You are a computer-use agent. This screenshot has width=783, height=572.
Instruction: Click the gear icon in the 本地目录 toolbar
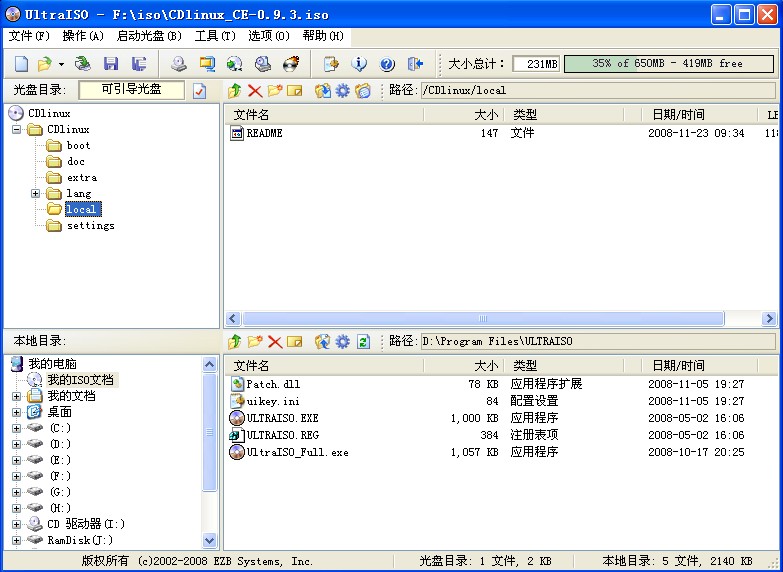tap(343, 342)
